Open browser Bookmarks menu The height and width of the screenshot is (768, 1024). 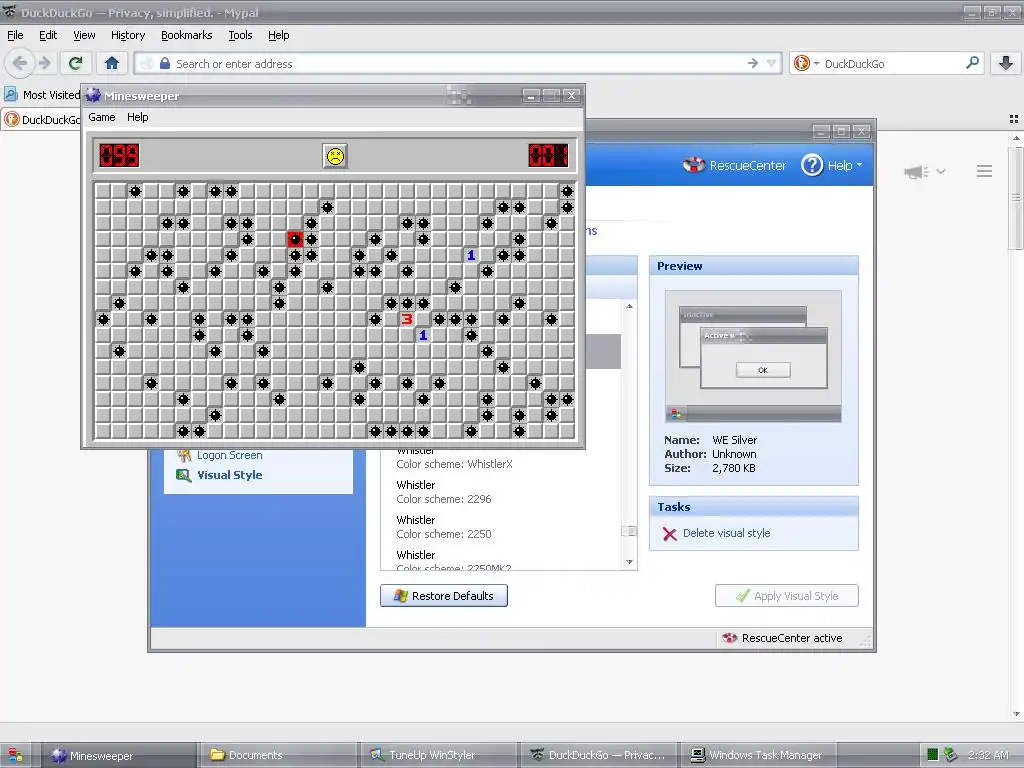click(187, 35)
